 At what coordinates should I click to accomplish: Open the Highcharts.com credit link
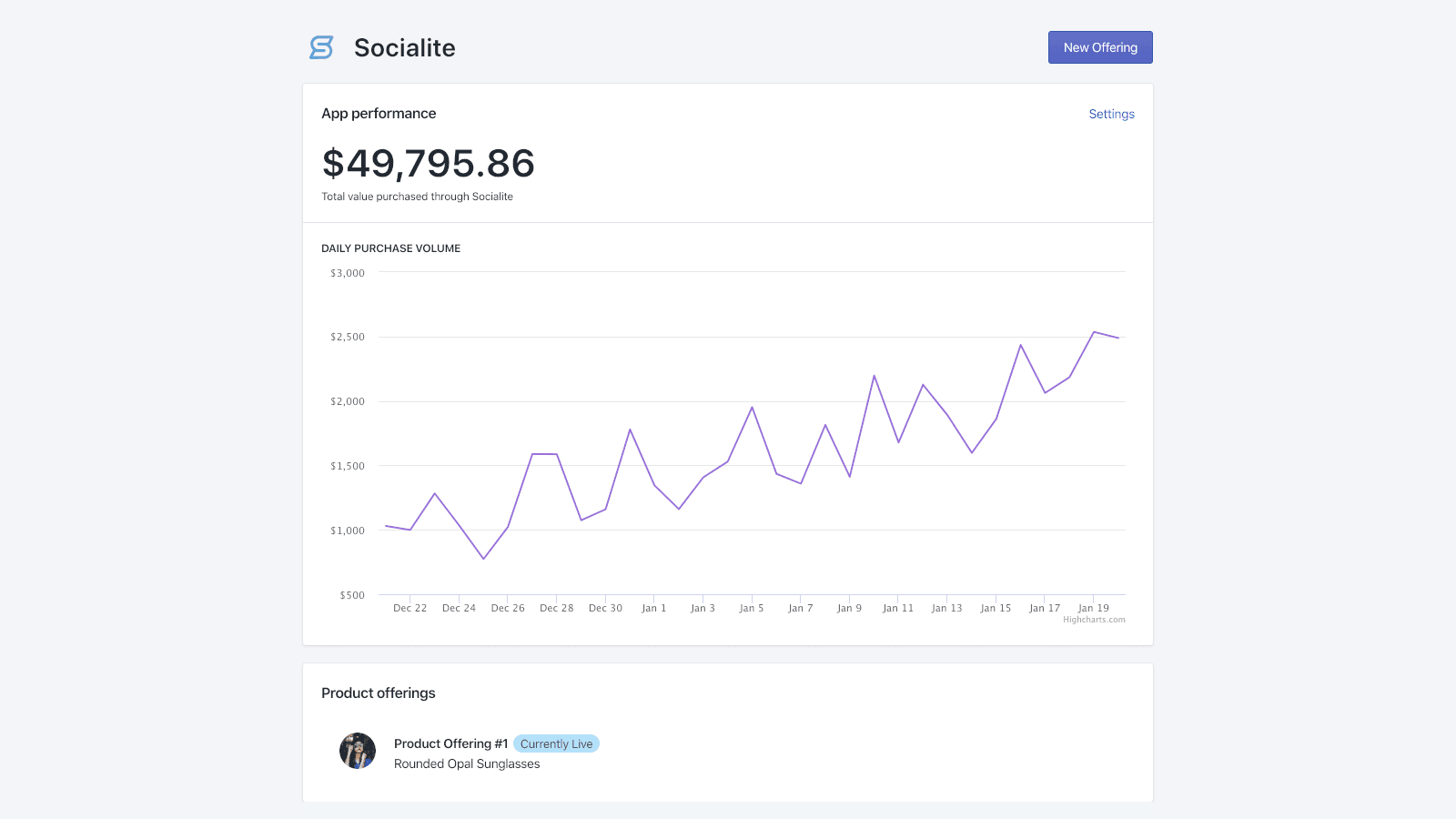1095,619
